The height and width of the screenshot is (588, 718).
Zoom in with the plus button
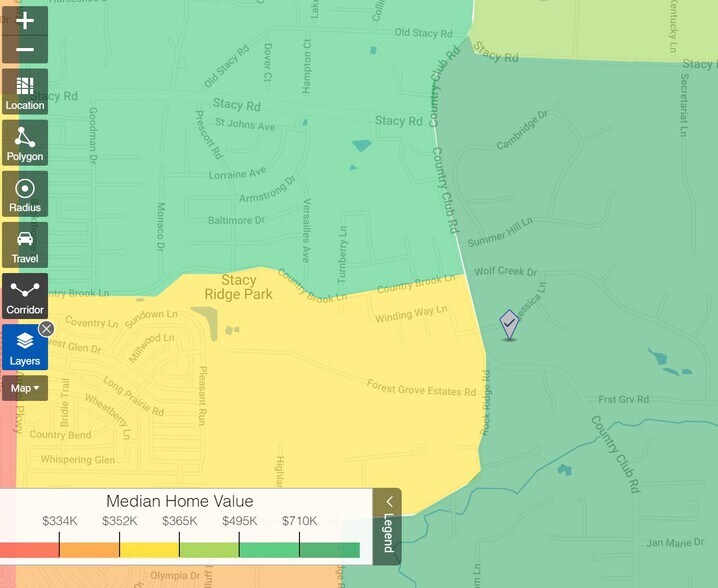click(x=25, y=20)
